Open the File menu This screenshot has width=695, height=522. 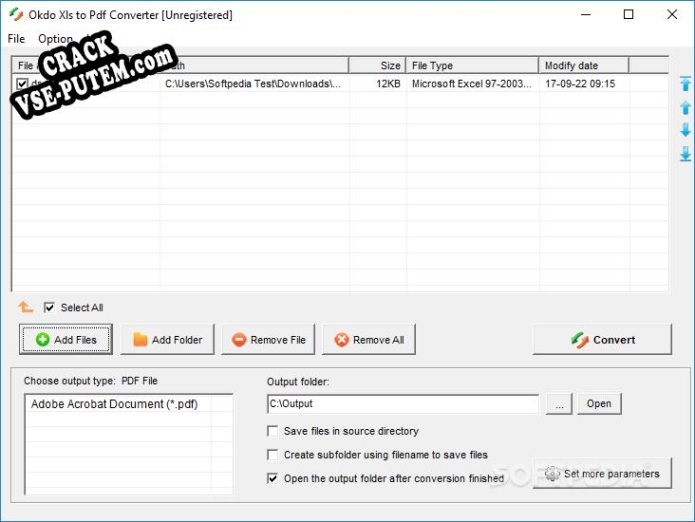coord(16,39)
